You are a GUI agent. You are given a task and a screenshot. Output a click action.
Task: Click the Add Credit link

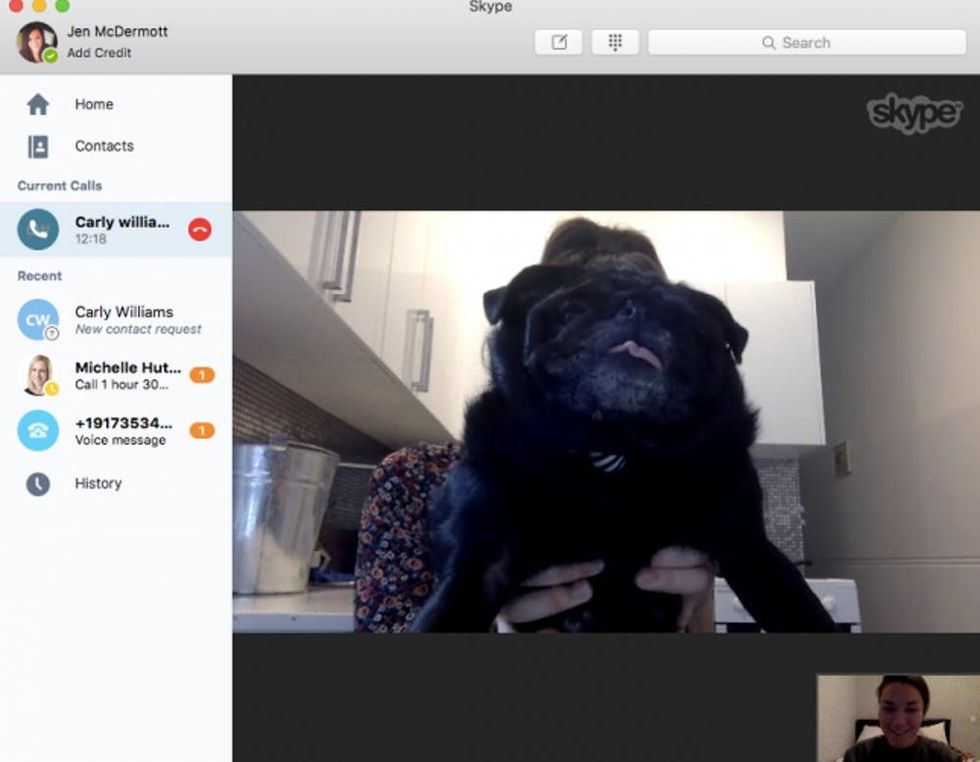[x=99, y=53]
